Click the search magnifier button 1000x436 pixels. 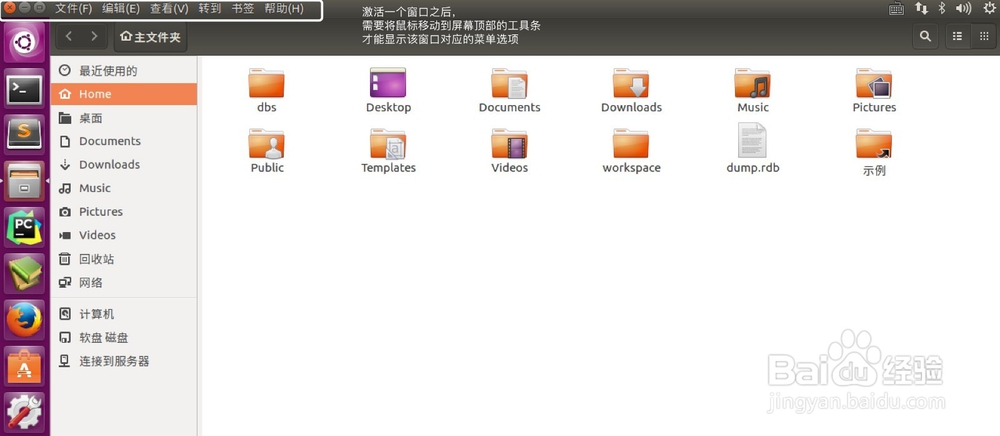click(925, 37)
